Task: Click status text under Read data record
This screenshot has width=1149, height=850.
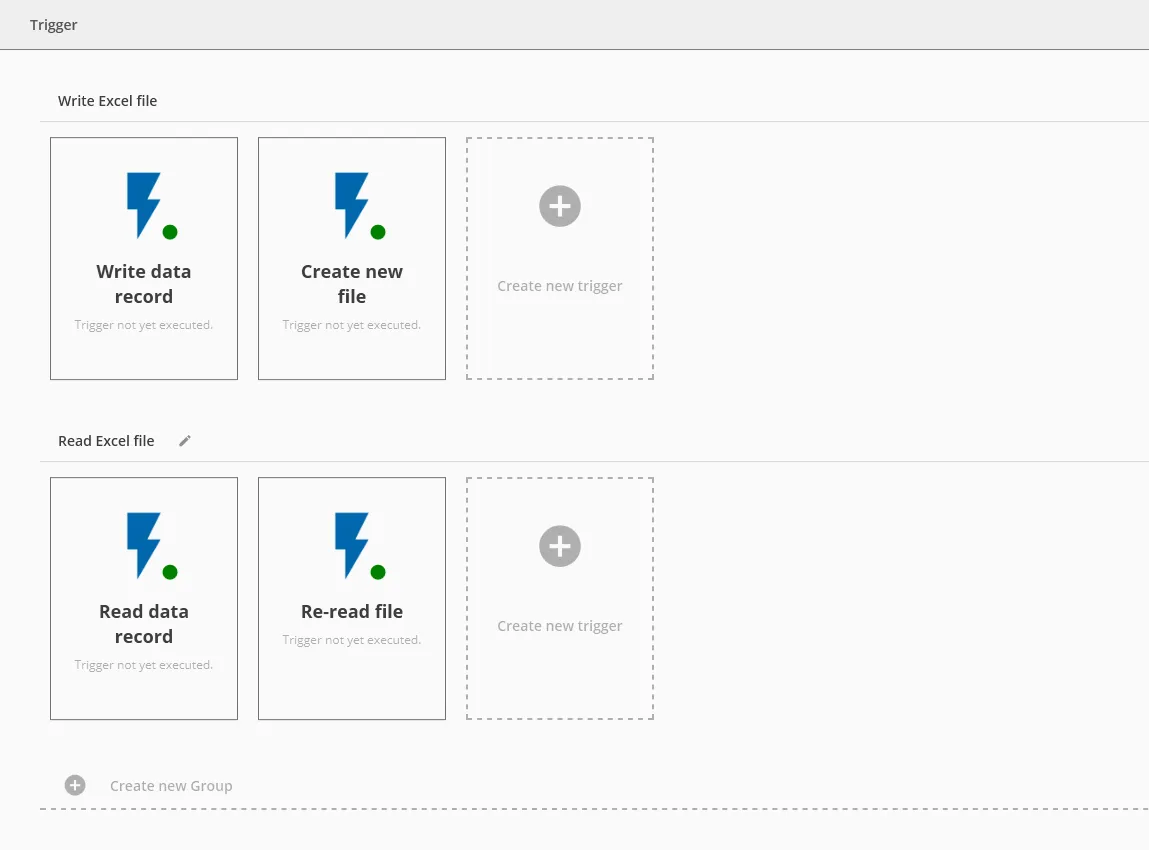Action: tap(144, 665)
